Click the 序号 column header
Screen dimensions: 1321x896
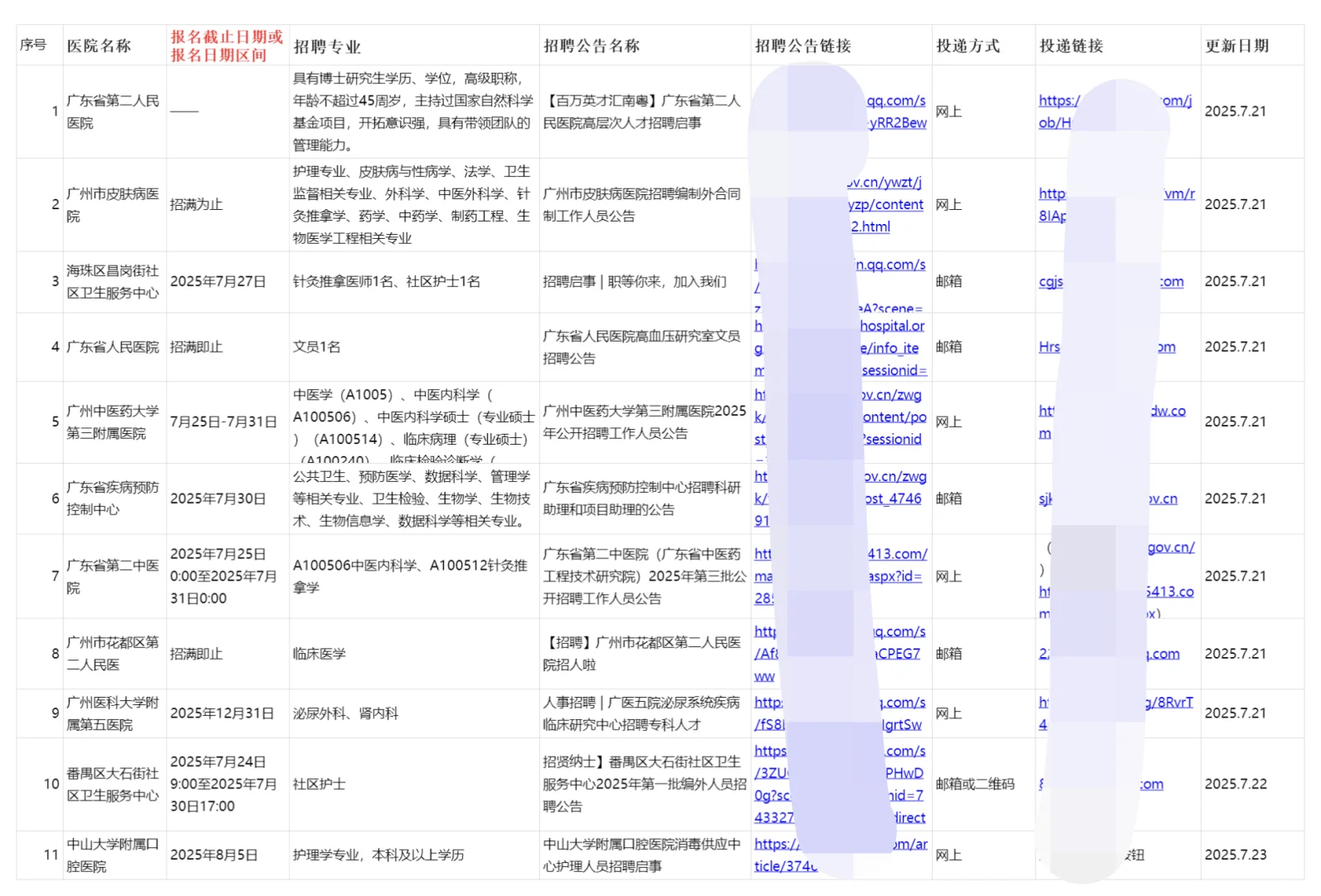(33, 45)
